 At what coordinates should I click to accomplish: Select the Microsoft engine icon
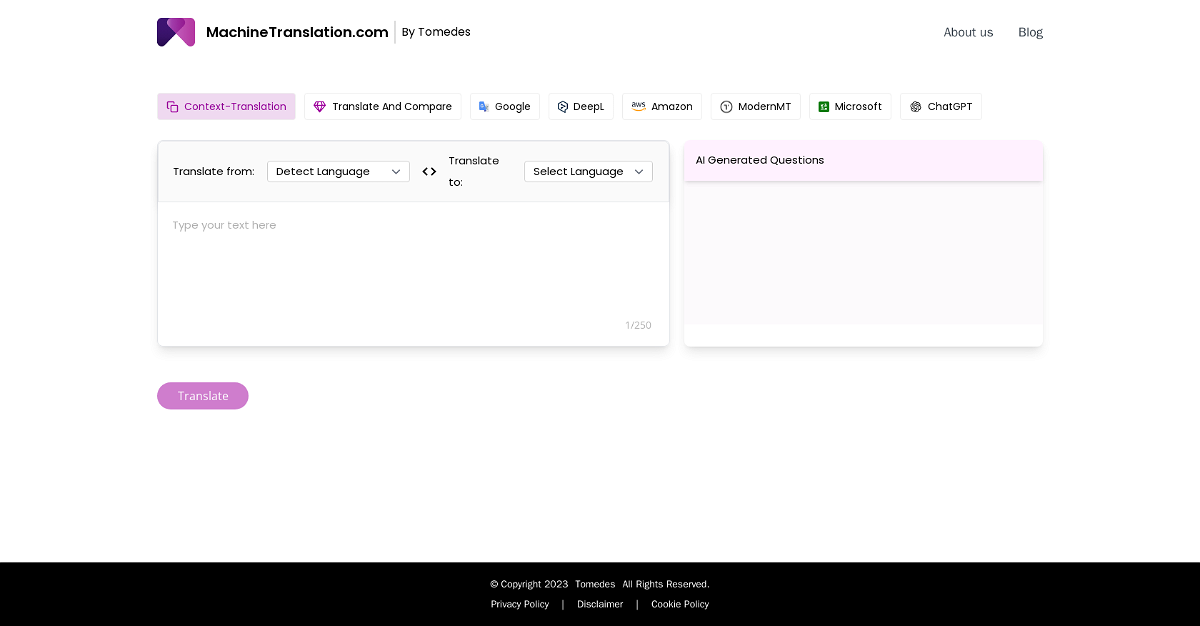[824, 107]
